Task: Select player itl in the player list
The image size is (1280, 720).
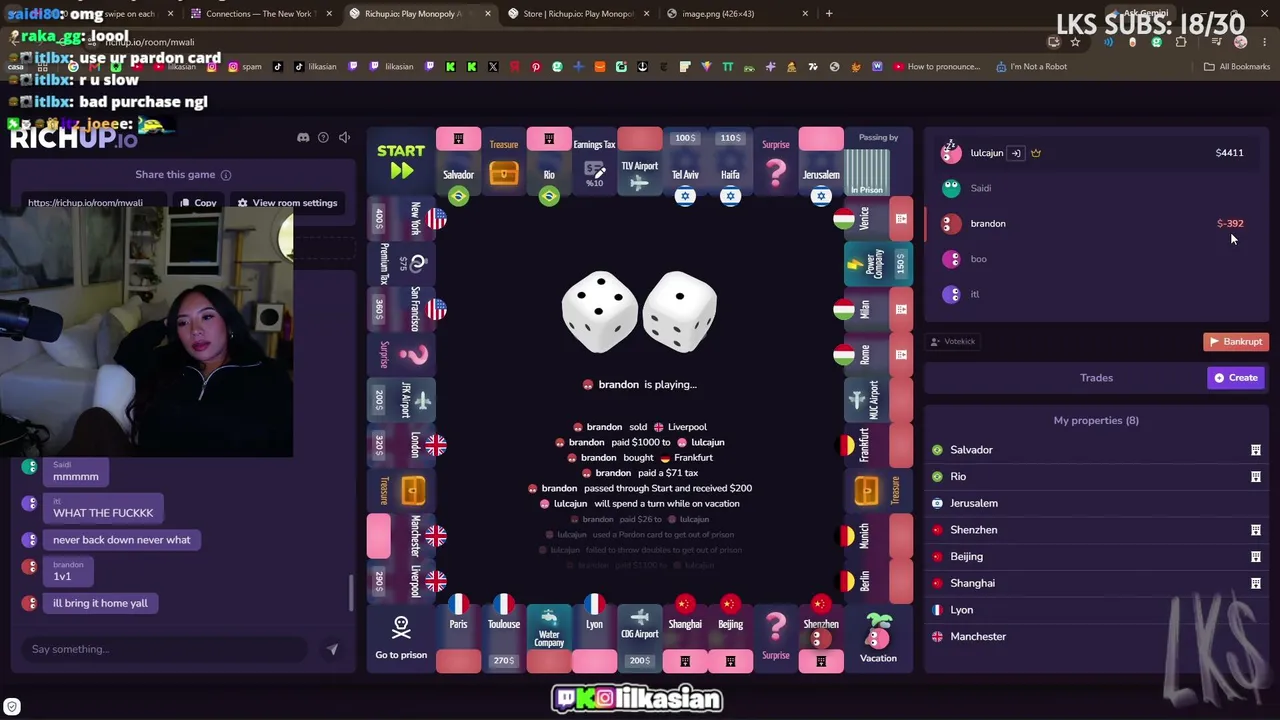Action: pos(1094,294)
